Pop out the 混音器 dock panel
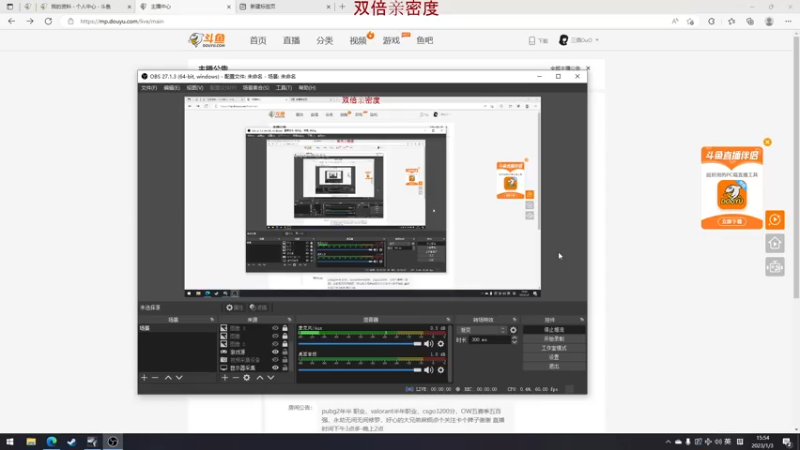Viewport: 800px width, 450px height. (448, 320)
